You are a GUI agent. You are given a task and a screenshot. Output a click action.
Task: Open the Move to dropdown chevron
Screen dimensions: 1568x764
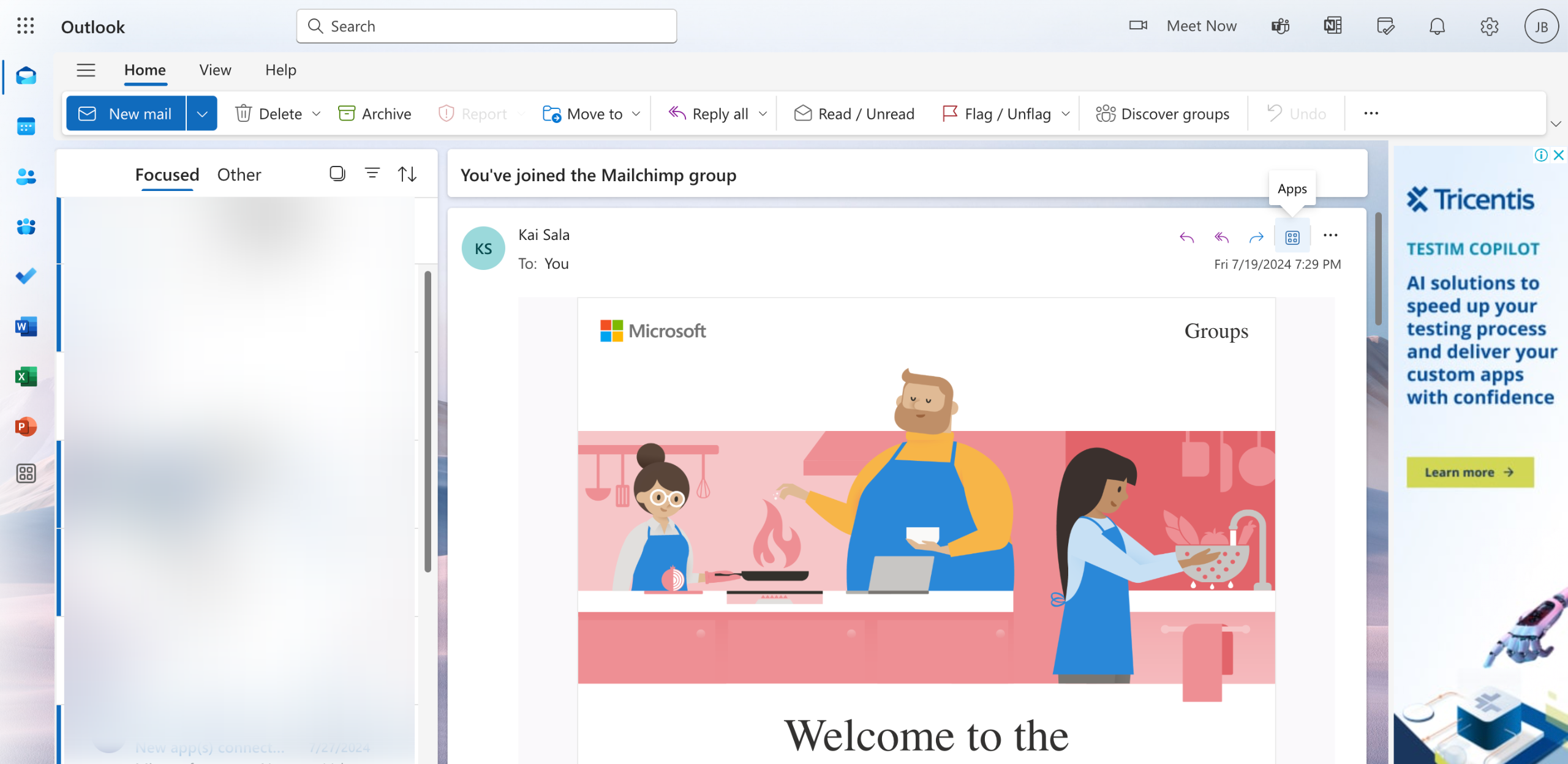click(x=636, y=114)
